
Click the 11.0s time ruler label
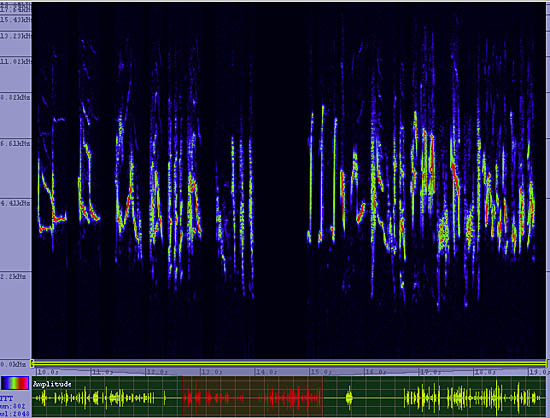click(x=102, y=372)
